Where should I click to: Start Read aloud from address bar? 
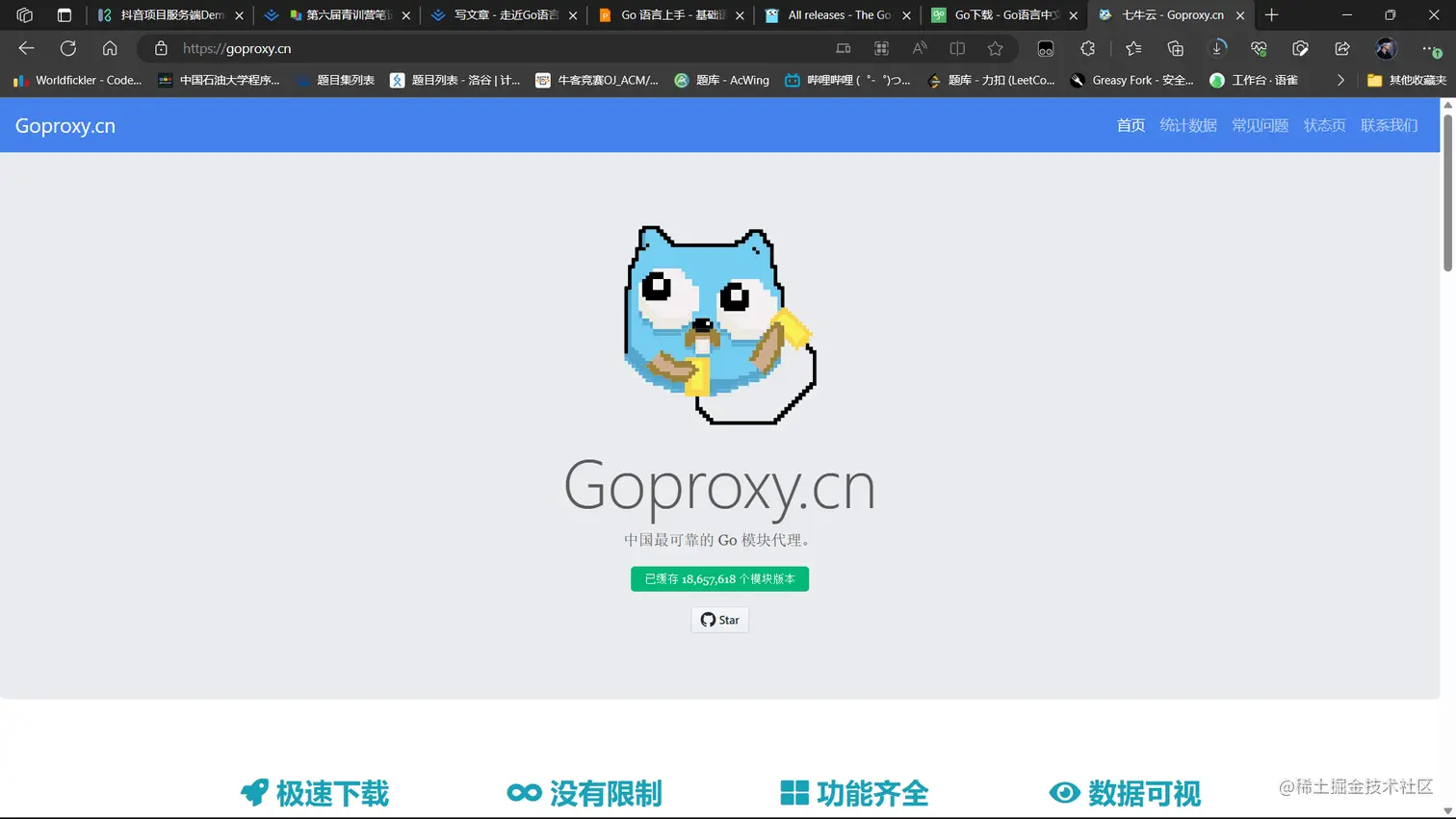click(x=920, y=48)
